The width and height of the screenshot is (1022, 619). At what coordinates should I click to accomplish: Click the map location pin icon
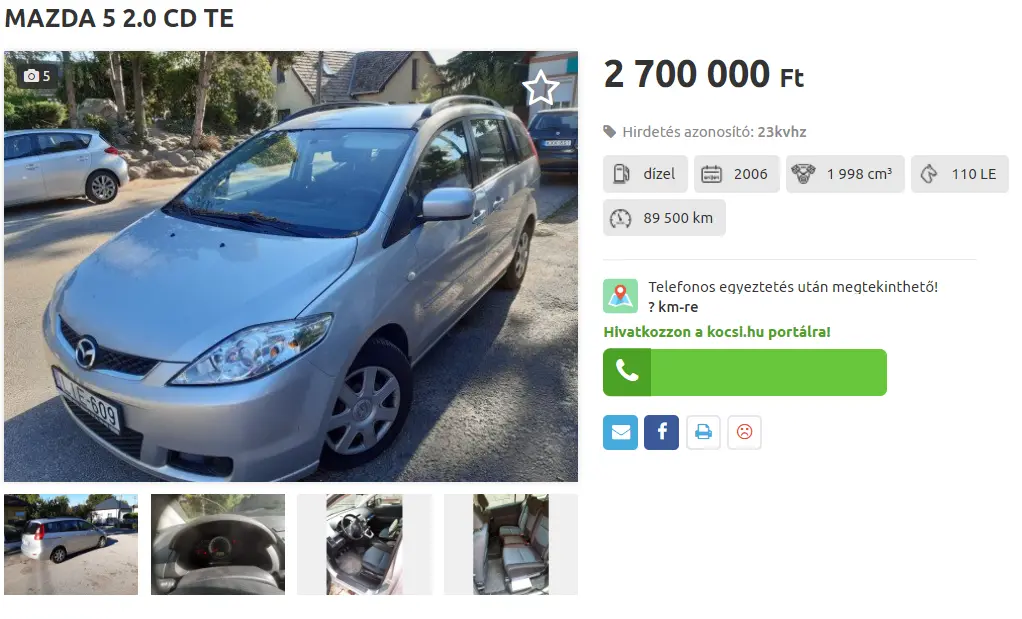(x=620, y=296)
